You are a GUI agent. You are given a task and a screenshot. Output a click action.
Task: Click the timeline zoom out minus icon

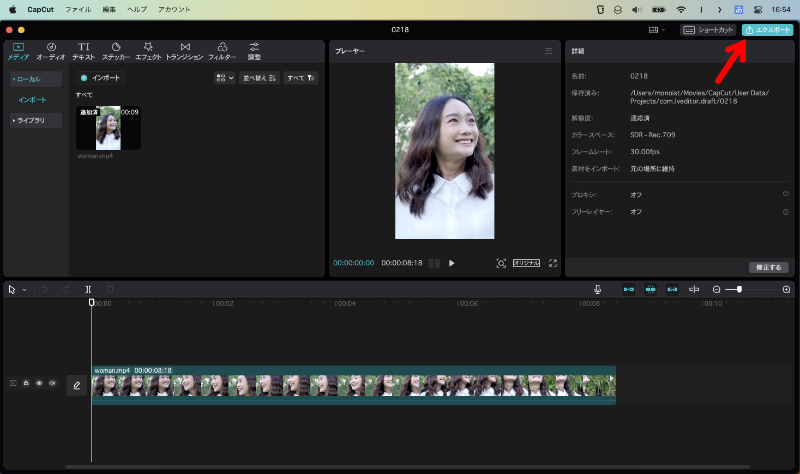click(x=716, y=289)
